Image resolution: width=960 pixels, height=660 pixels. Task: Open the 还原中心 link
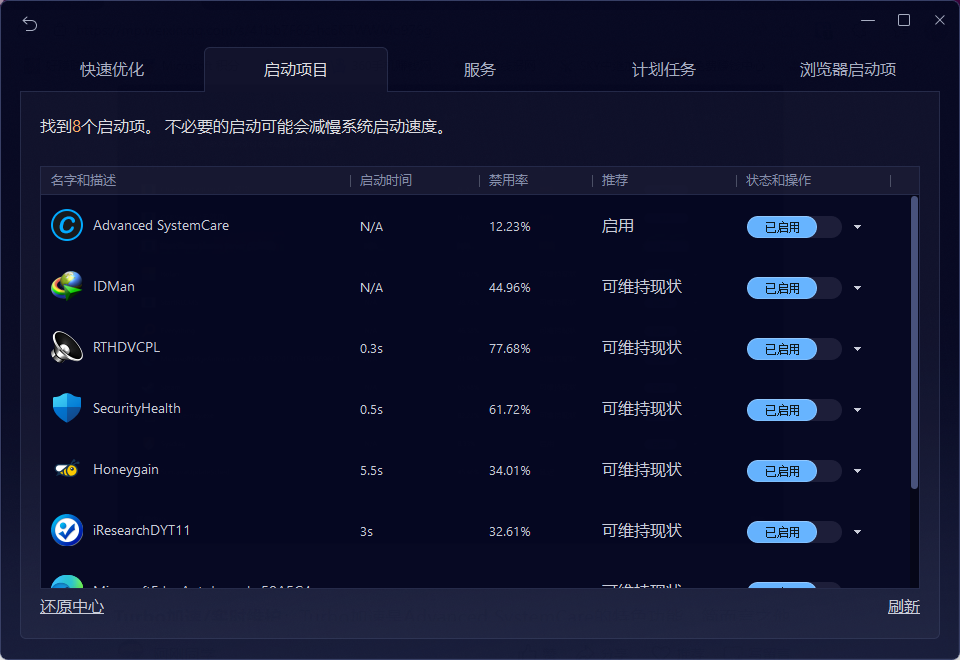(x=72, y=607)
